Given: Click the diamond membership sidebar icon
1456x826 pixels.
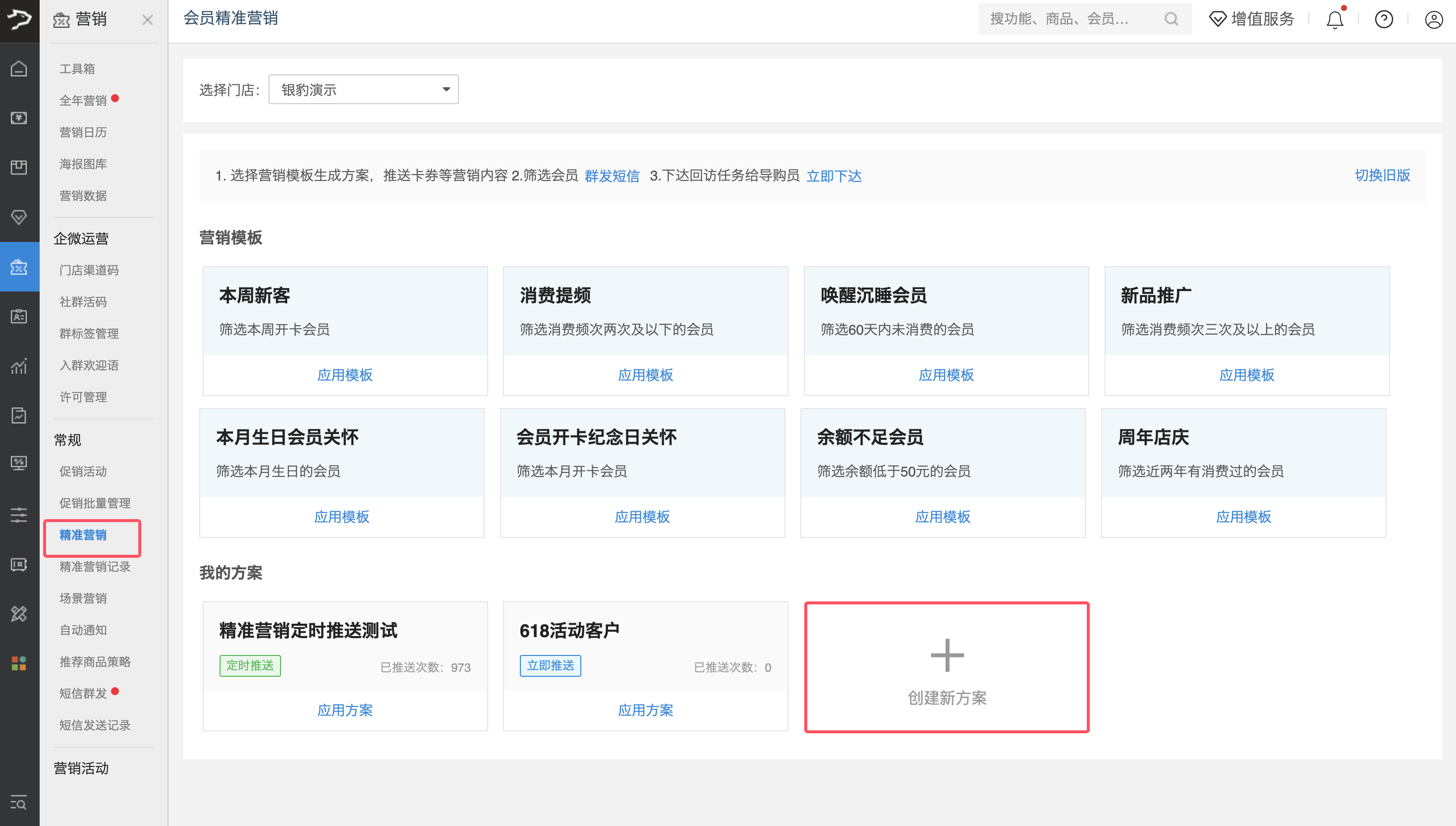Looking at the screenshot, I should point(19,217).
